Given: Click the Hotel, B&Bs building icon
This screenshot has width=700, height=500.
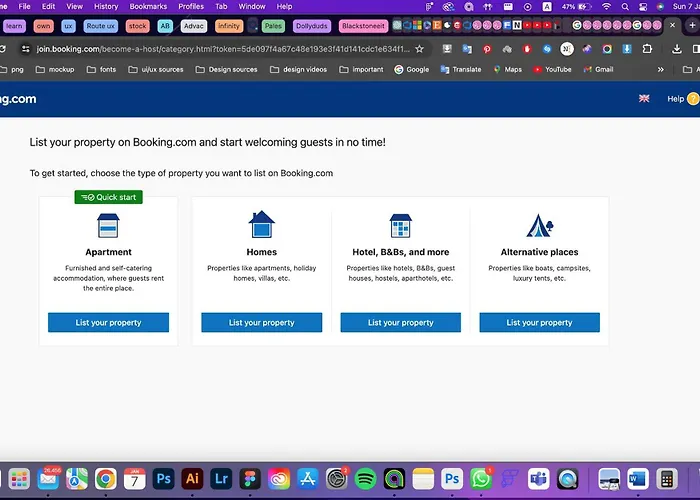Looking at the screenshot, I should (400, 225).
